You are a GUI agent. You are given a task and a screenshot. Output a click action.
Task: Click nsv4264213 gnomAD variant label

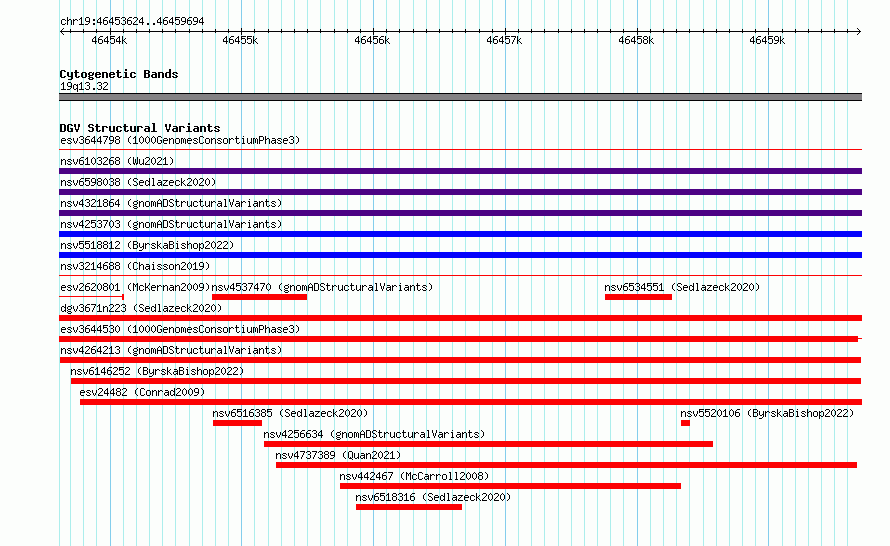171,350
